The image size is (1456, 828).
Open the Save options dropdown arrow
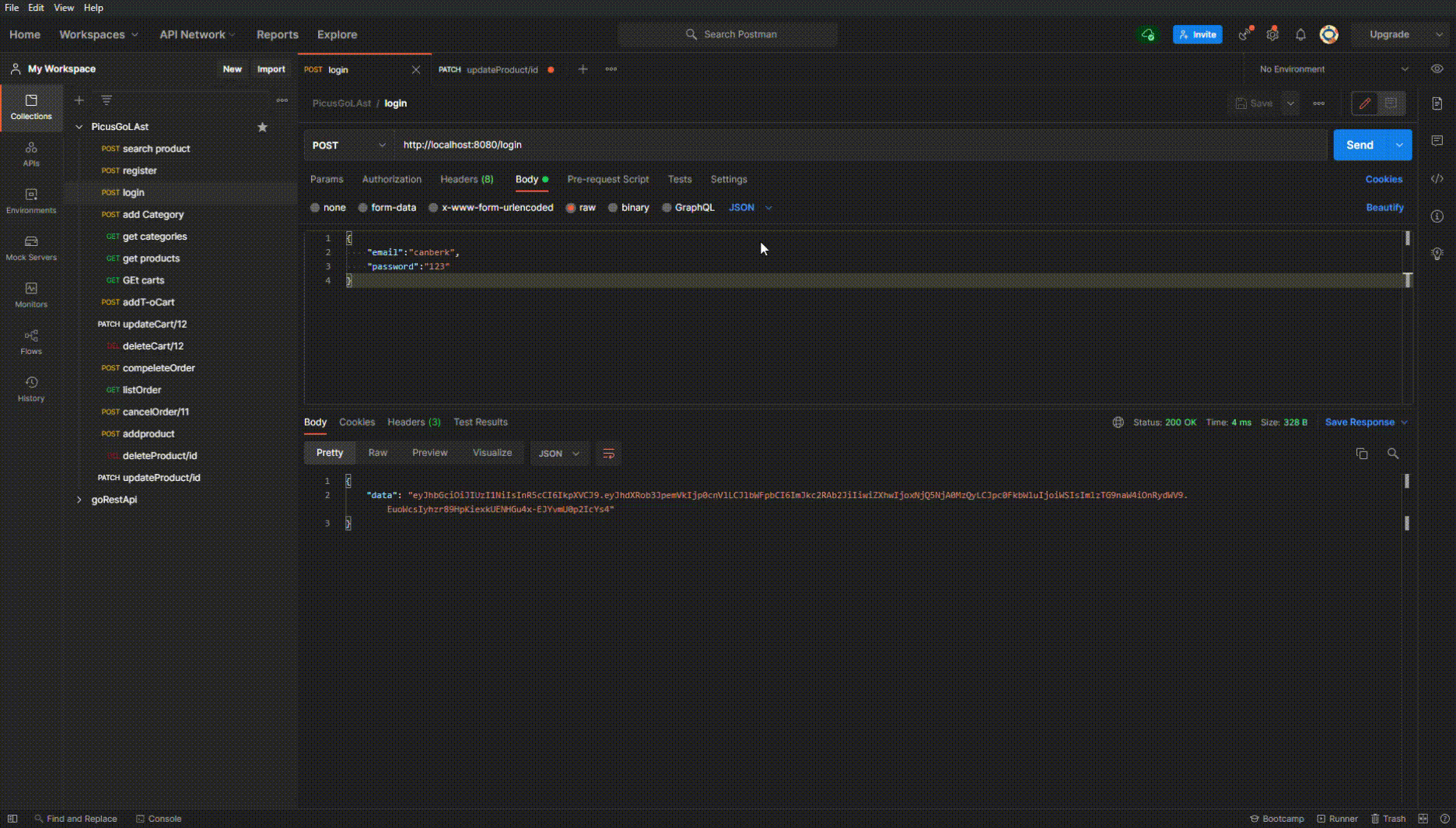pyautogui.click(x=1290, y=103)
